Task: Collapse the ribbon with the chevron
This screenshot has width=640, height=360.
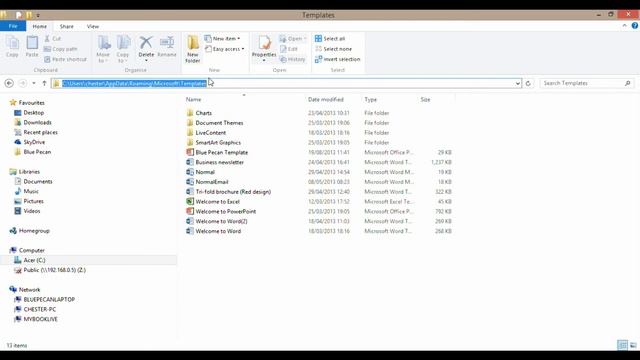Action: [x=624, y=26]
